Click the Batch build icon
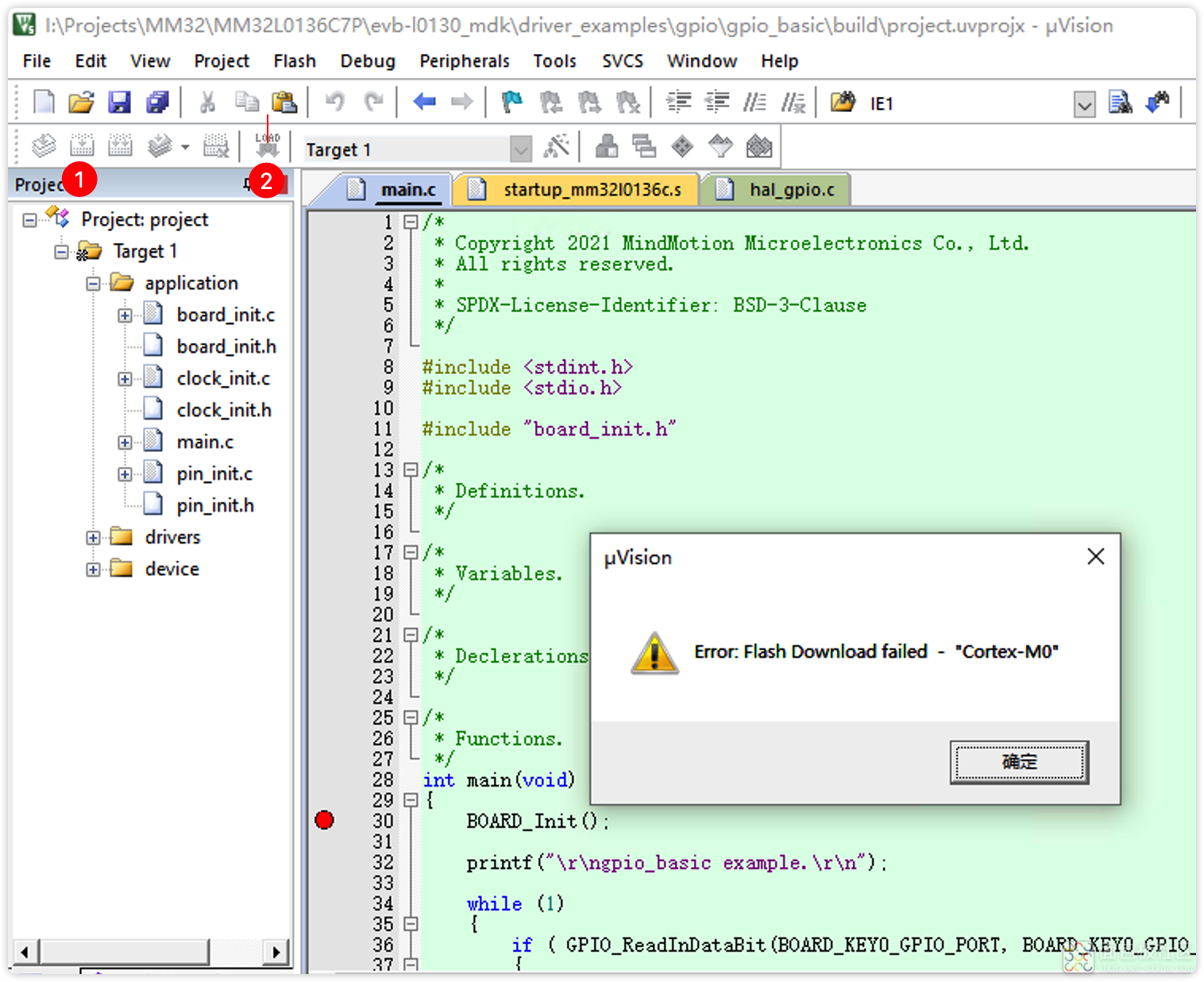Screen dimensions: 1204x982 click(160, 146)
